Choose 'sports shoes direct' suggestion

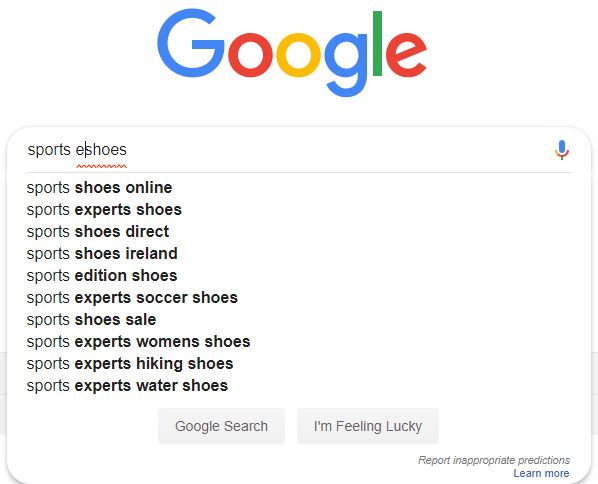coord(299,232)
